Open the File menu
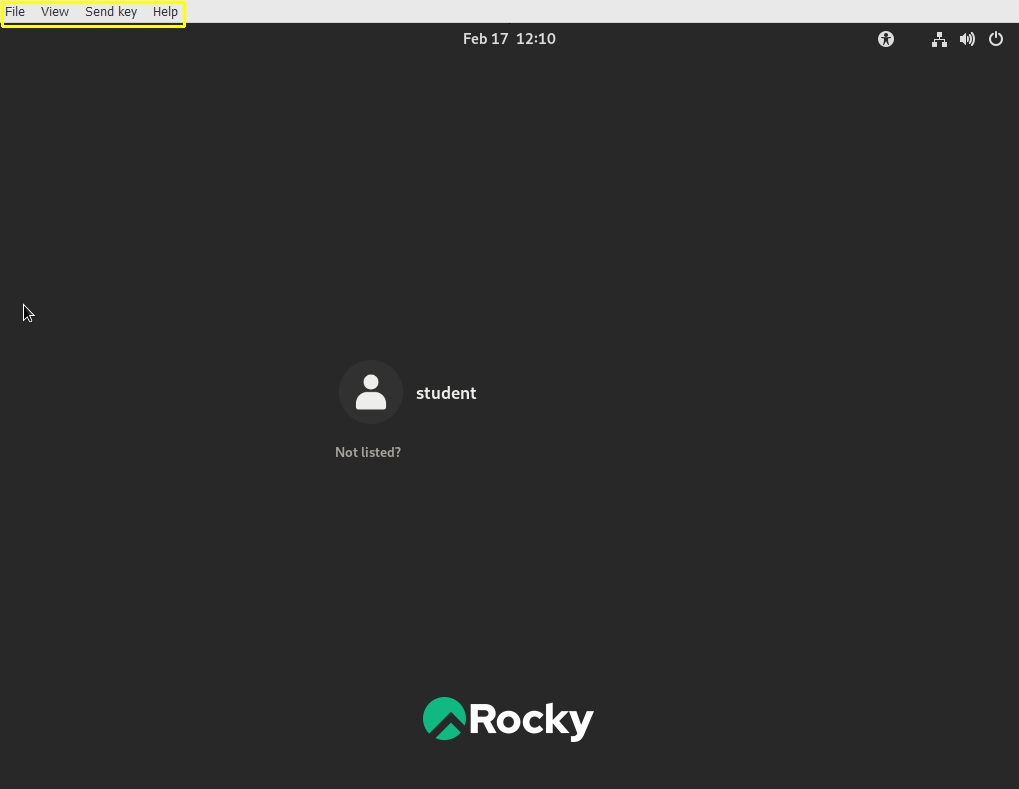Viewport: 1019px width, 789px height. 15,12
